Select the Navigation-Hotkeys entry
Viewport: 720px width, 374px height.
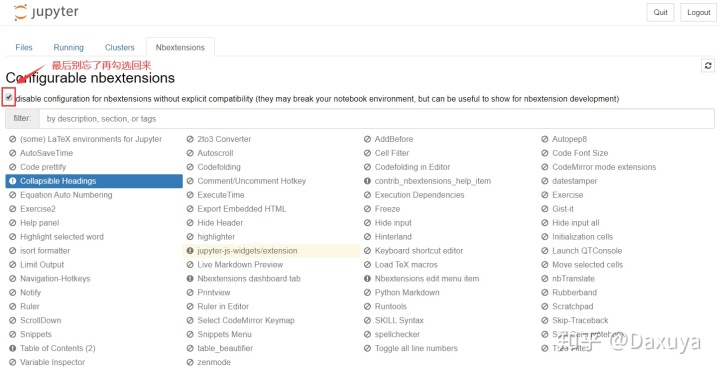(55, 278)
